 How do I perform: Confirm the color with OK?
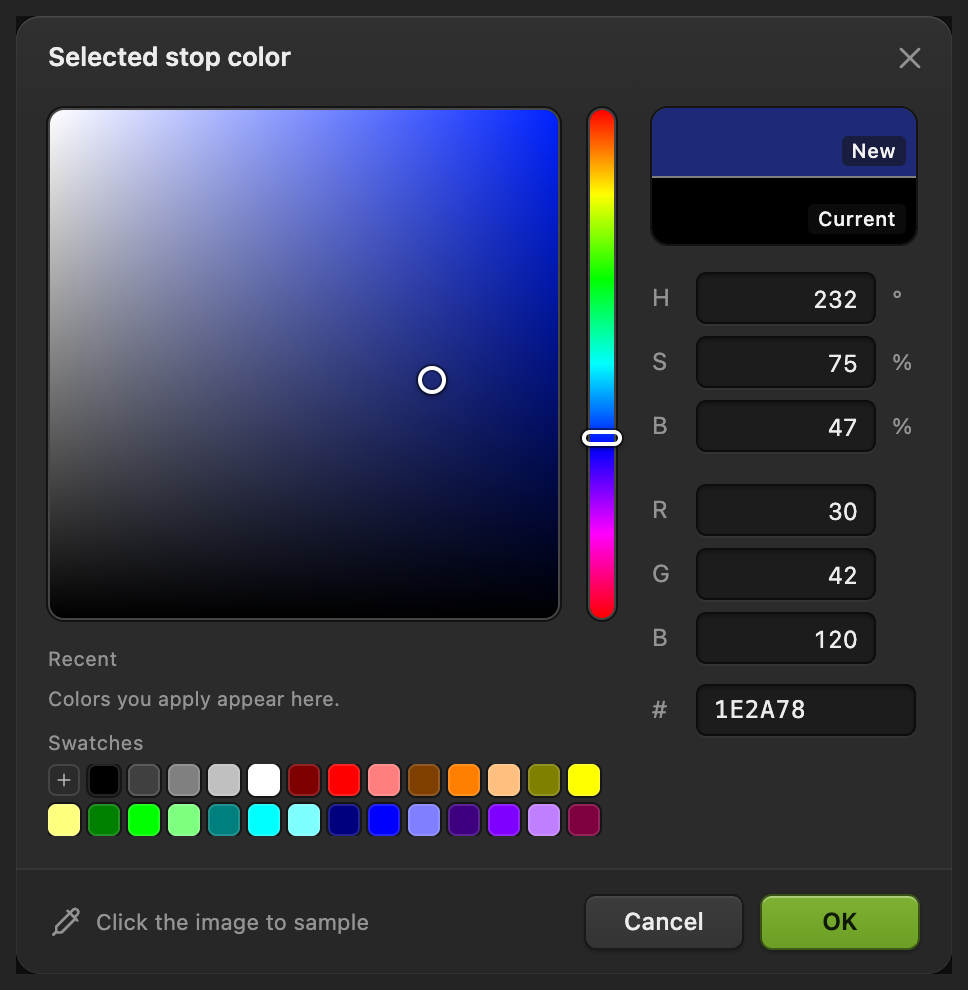point(840,922)
